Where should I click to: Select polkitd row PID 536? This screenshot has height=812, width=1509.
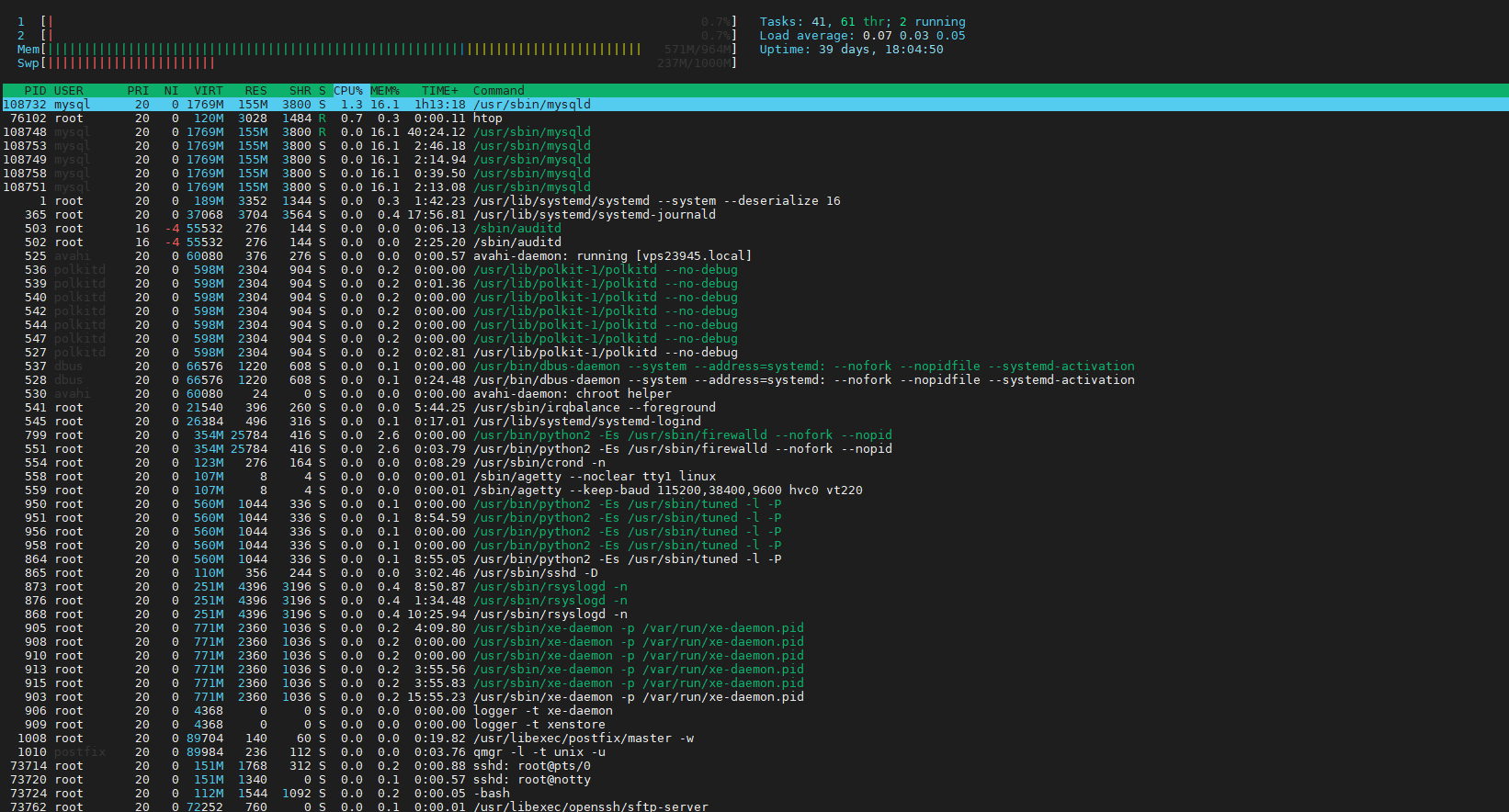(754, 270)
